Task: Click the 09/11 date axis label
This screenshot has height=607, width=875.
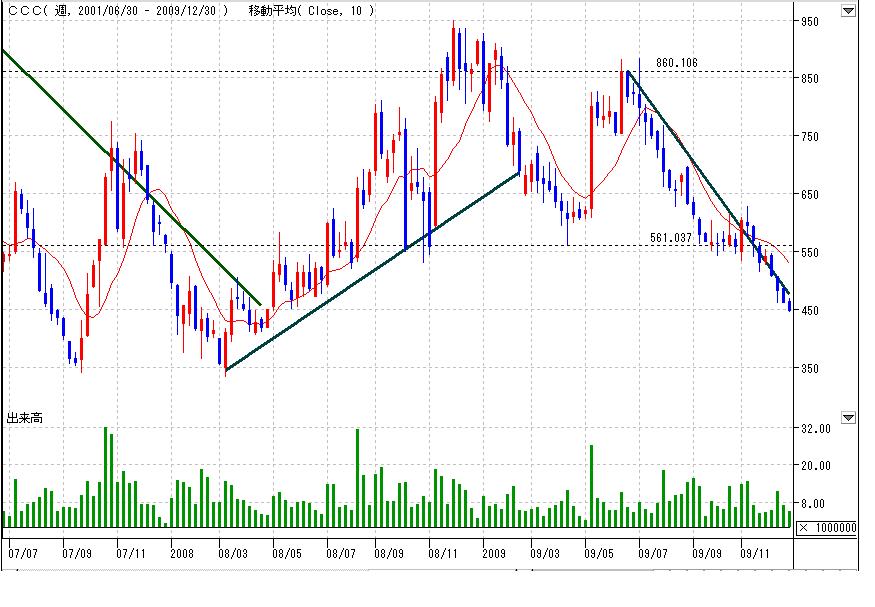Action: tap(757, 551)
